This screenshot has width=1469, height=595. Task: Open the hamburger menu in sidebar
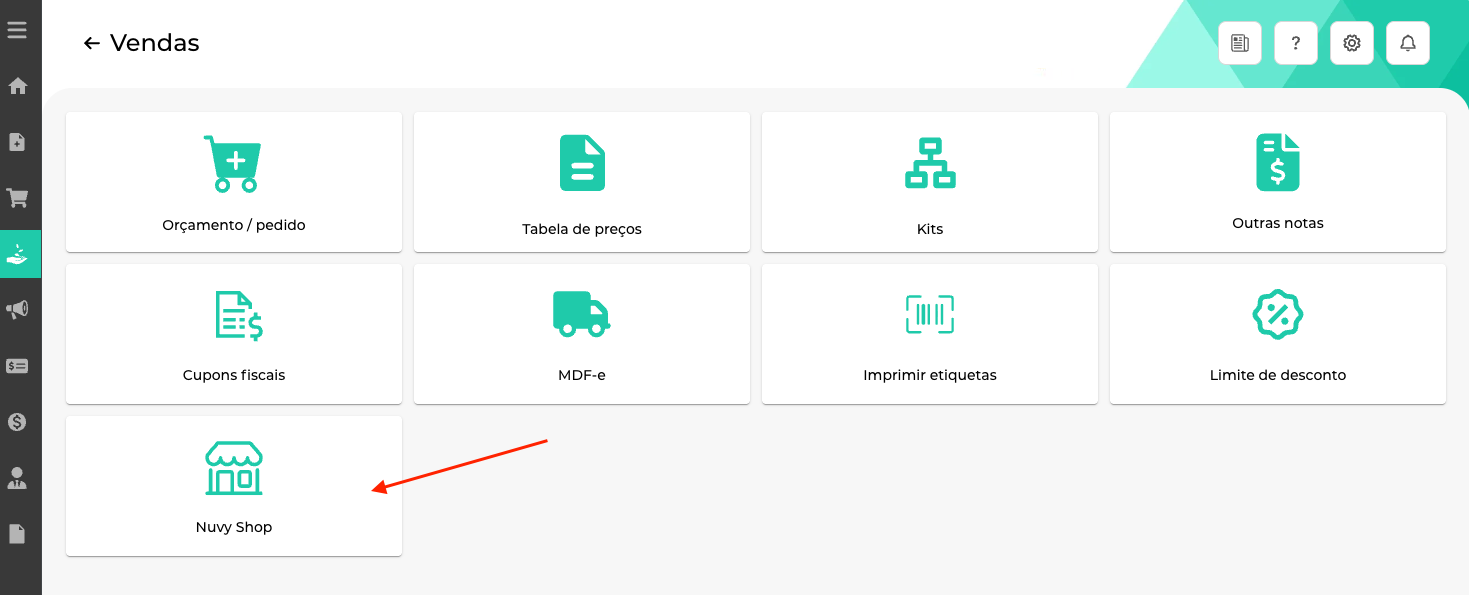click(17, 30)
